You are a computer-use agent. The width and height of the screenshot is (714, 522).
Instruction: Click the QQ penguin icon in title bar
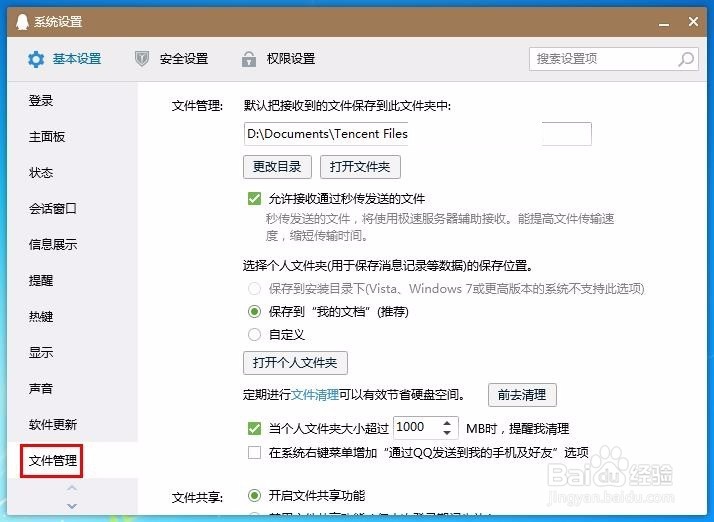pos(22,21)
